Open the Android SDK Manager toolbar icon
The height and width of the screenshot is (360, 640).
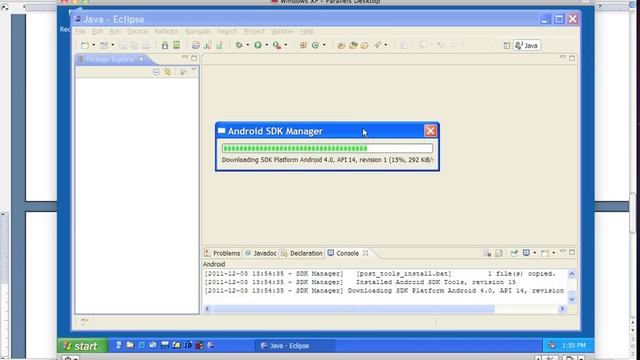[164, 45]
